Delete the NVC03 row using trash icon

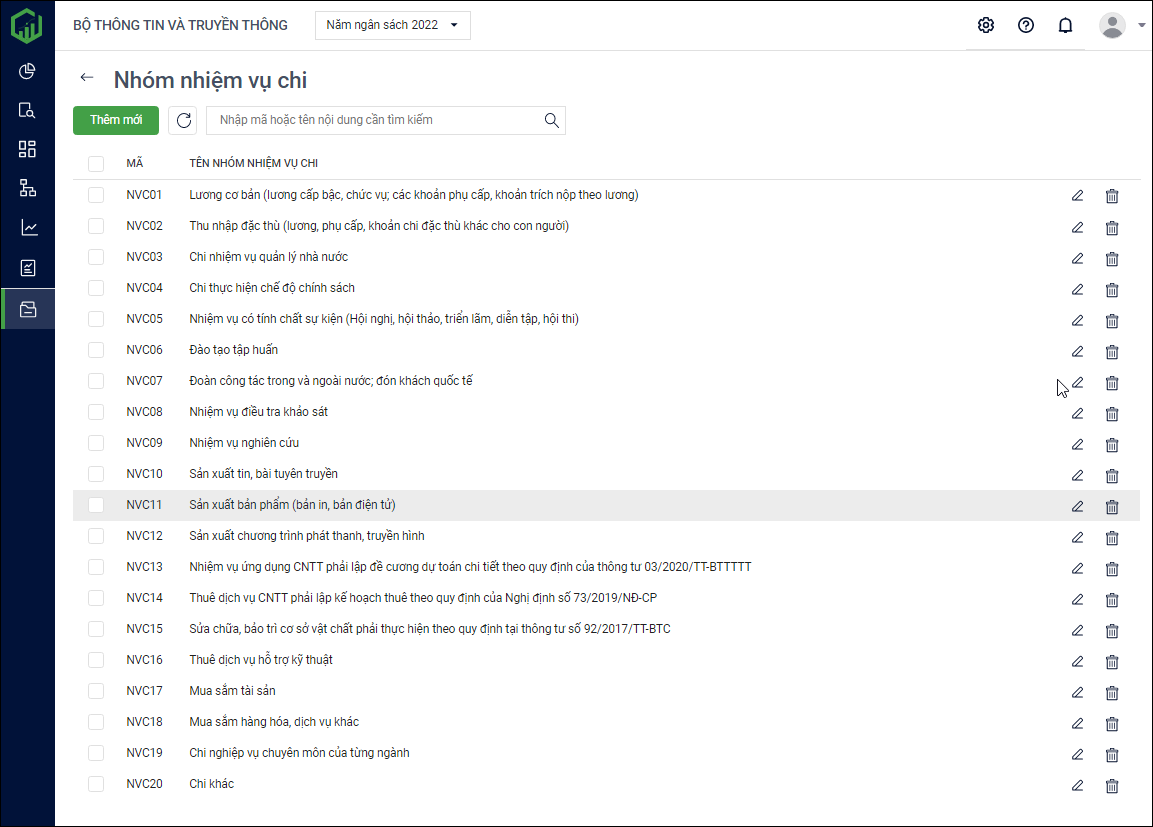coord(1111,259)
